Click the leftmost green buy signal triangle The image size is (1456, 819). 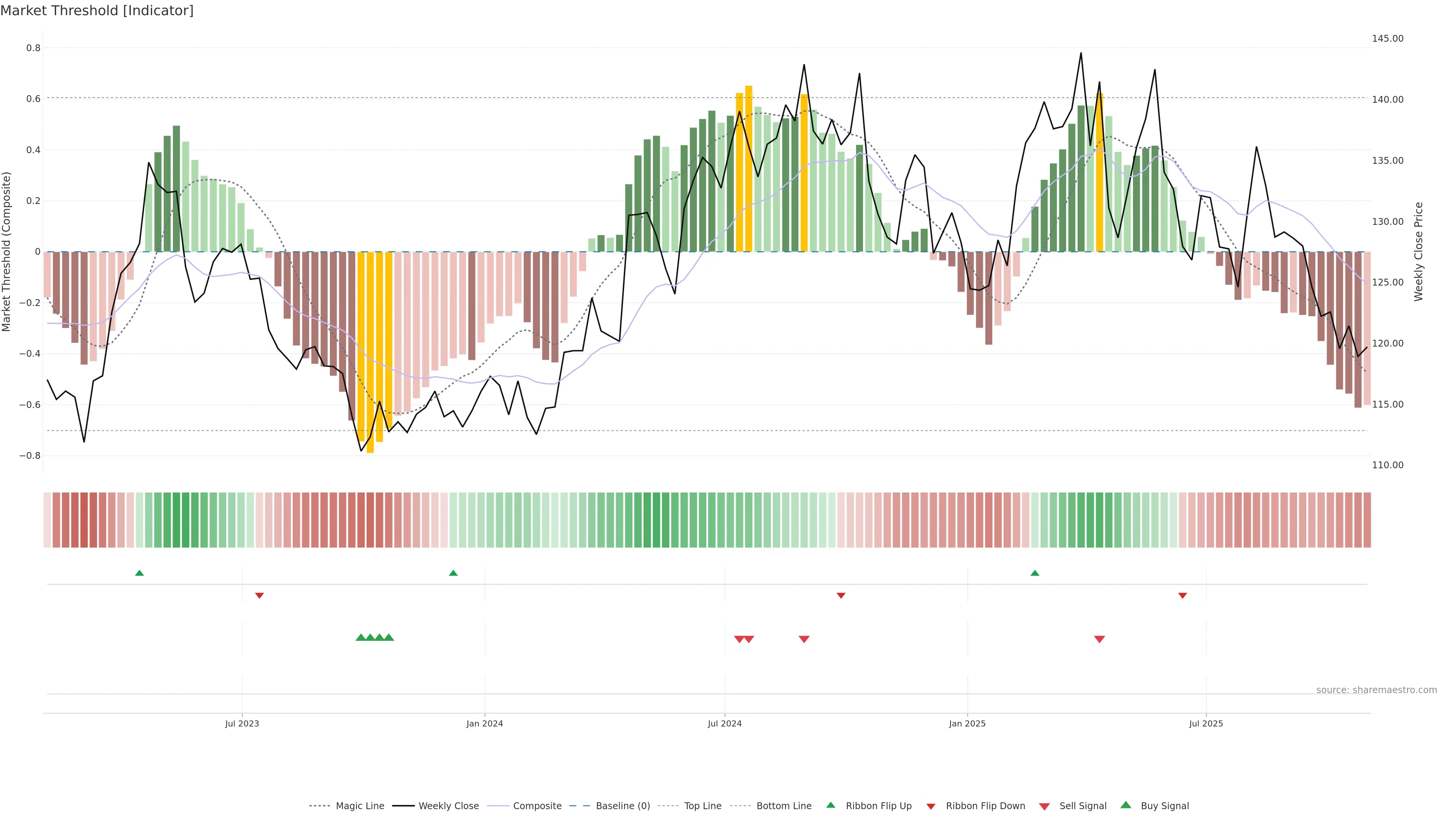pyautogui.click(x=361, y=637)
